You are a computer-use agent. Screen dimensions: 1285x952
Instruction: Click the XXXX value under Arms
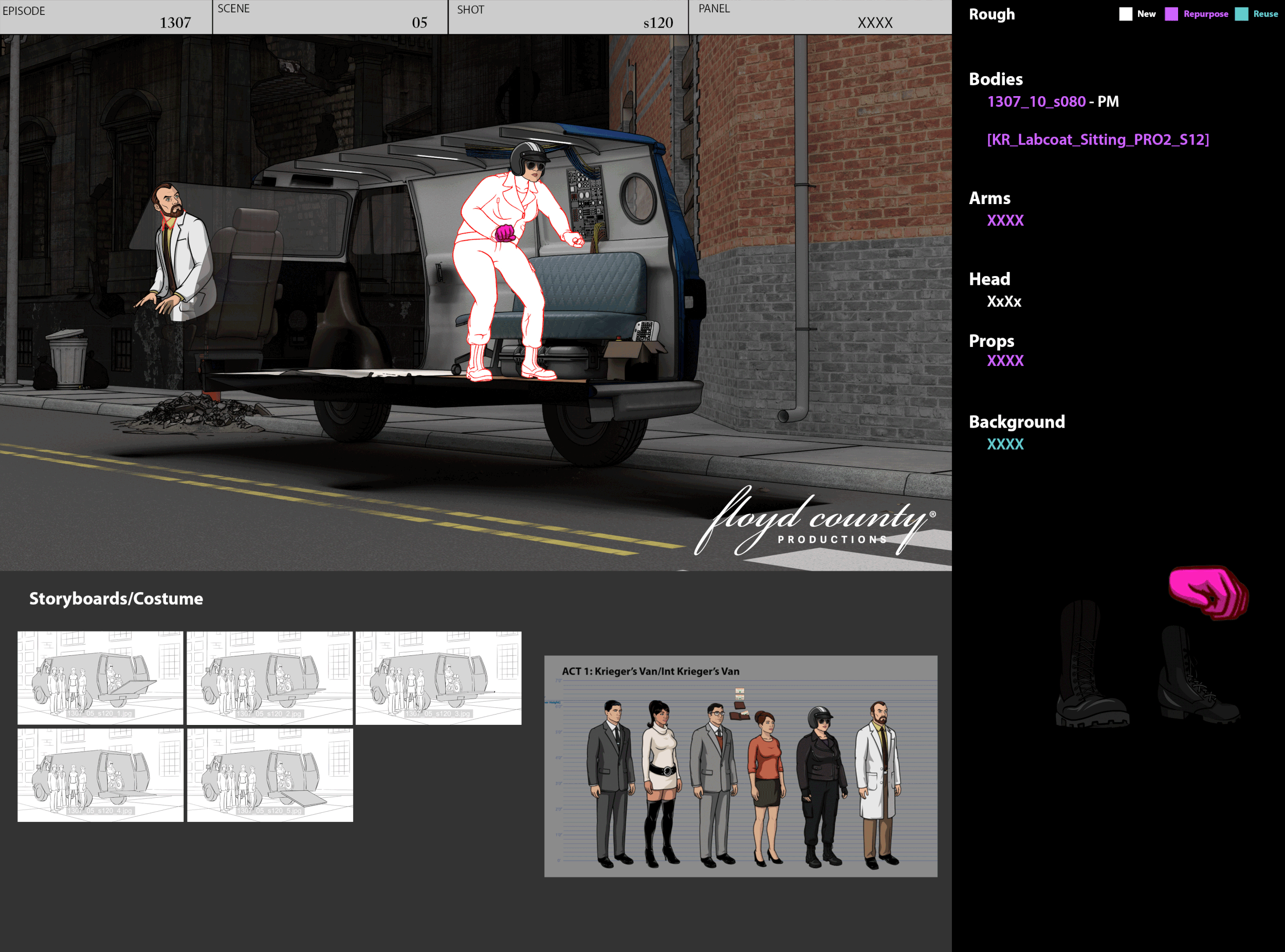[1005, 221]
